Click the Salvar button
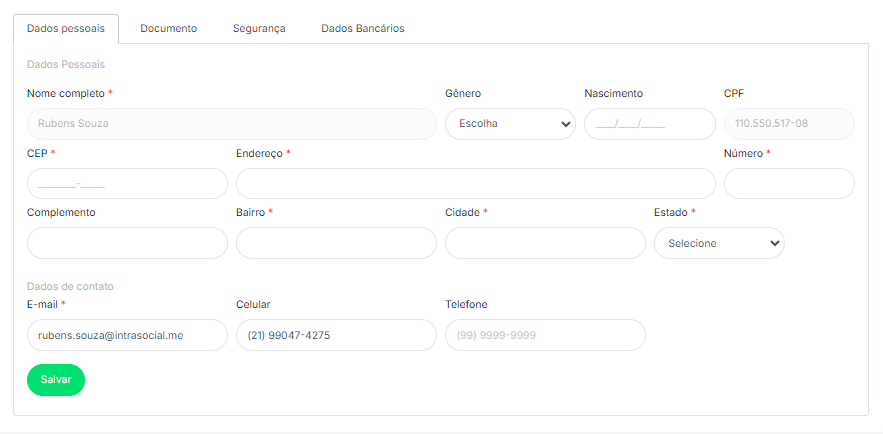 pos(56,380)
